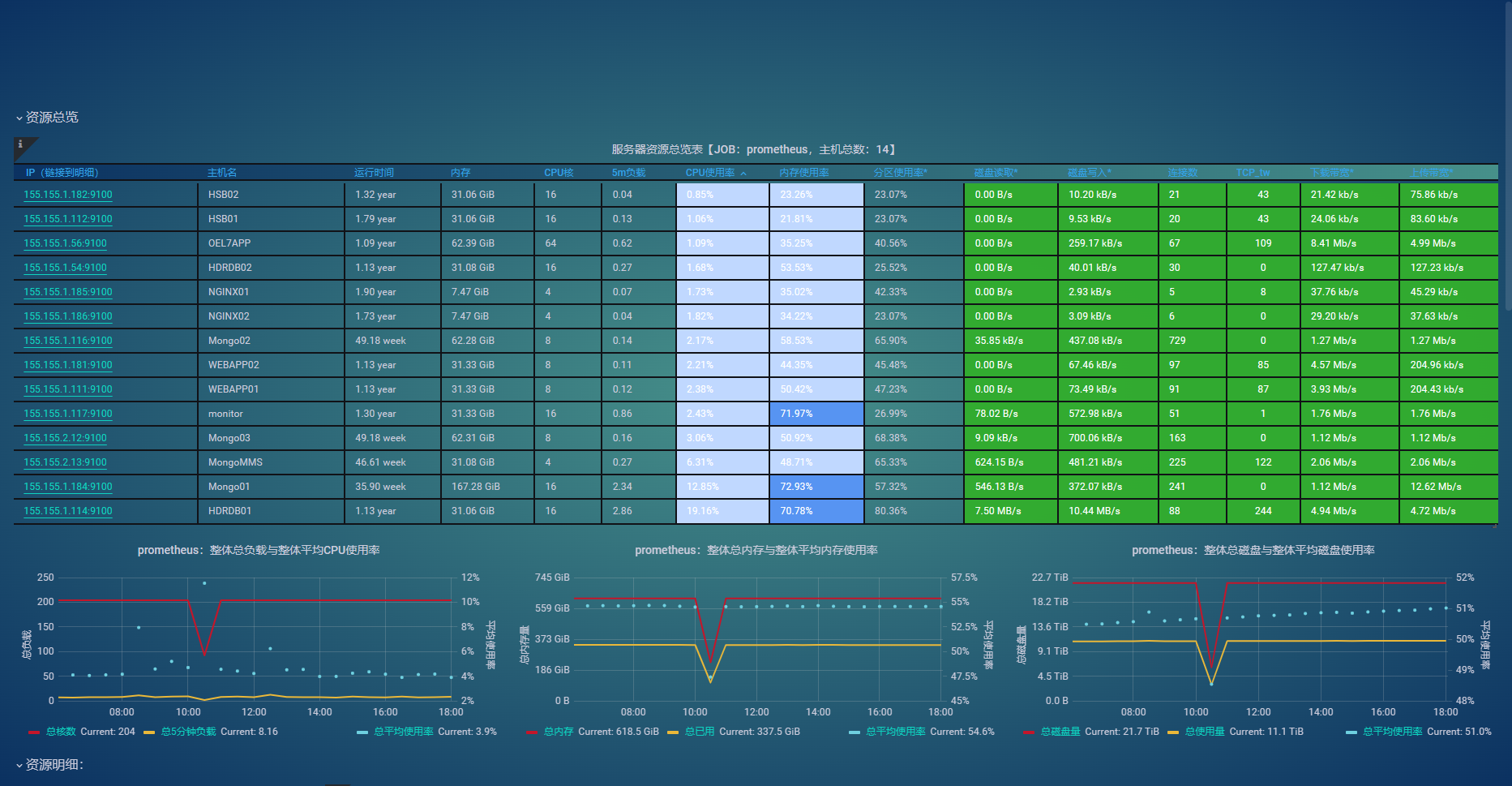Open link 155.155.1.114:9100
The width and height of the screenshot is (1512, 786).
[x=68, y=511]
